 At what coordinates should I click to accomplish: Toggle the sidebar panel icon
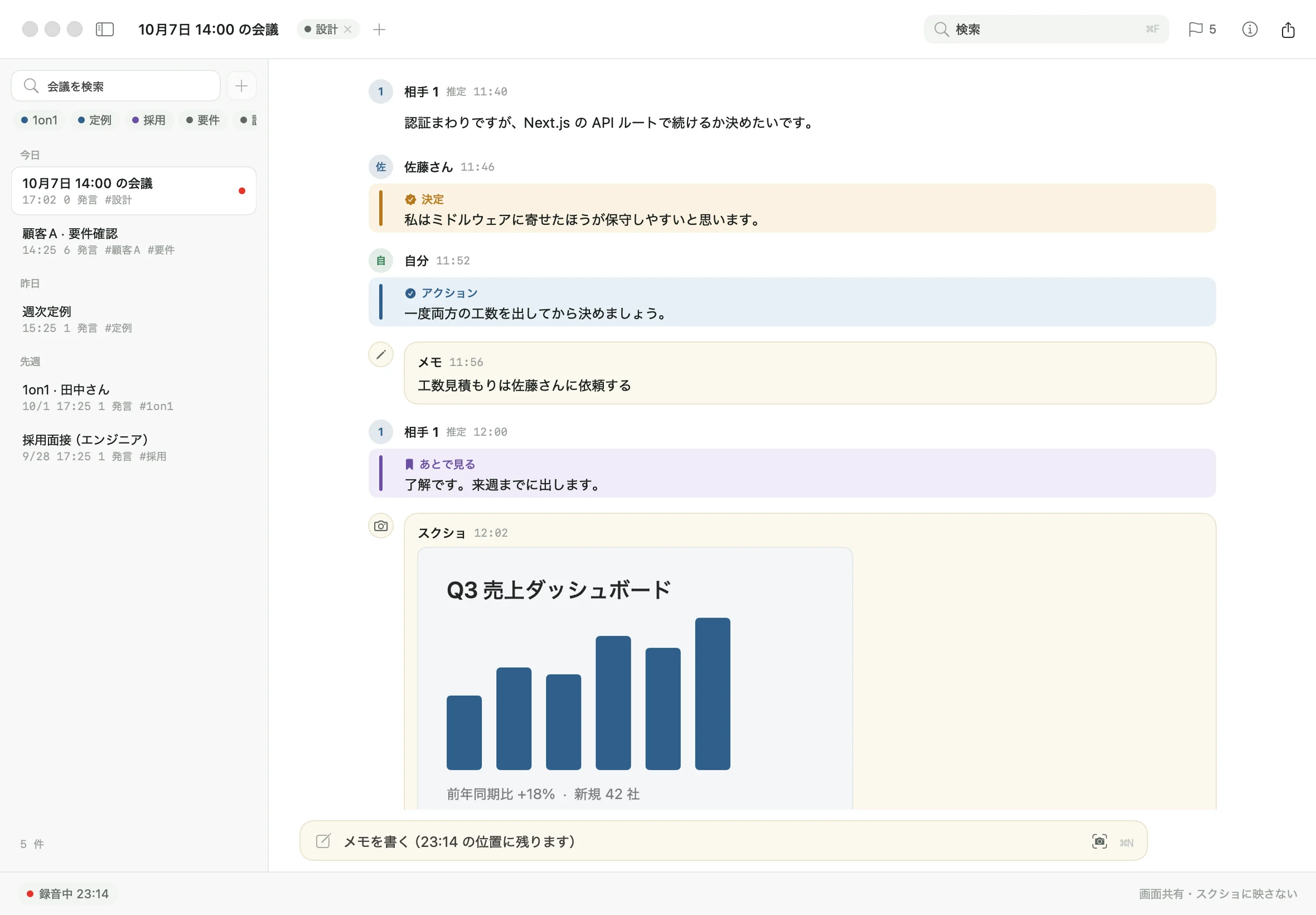tap(105, 29)
